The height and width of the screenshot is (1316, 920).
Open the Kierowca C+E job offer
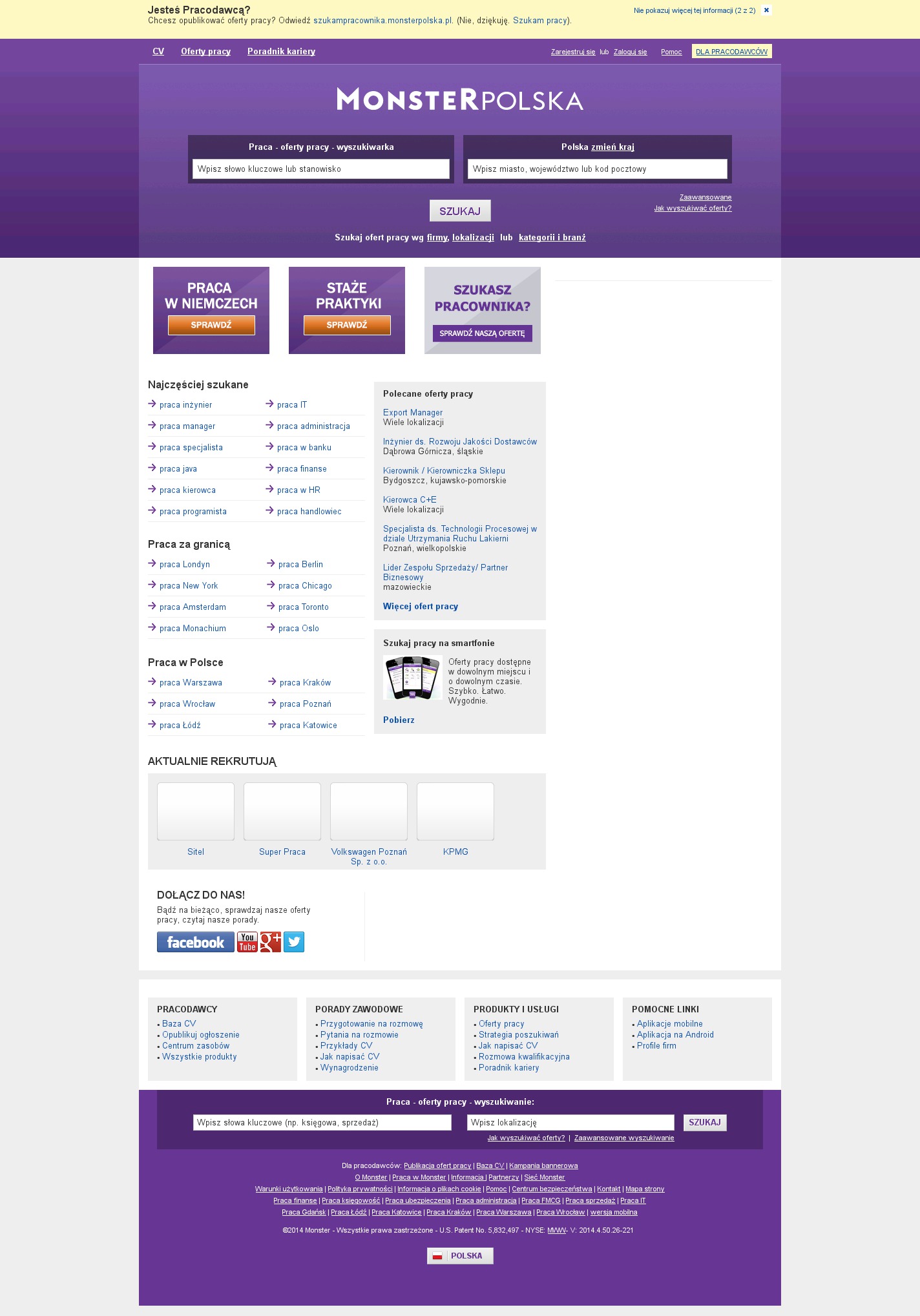410,500
